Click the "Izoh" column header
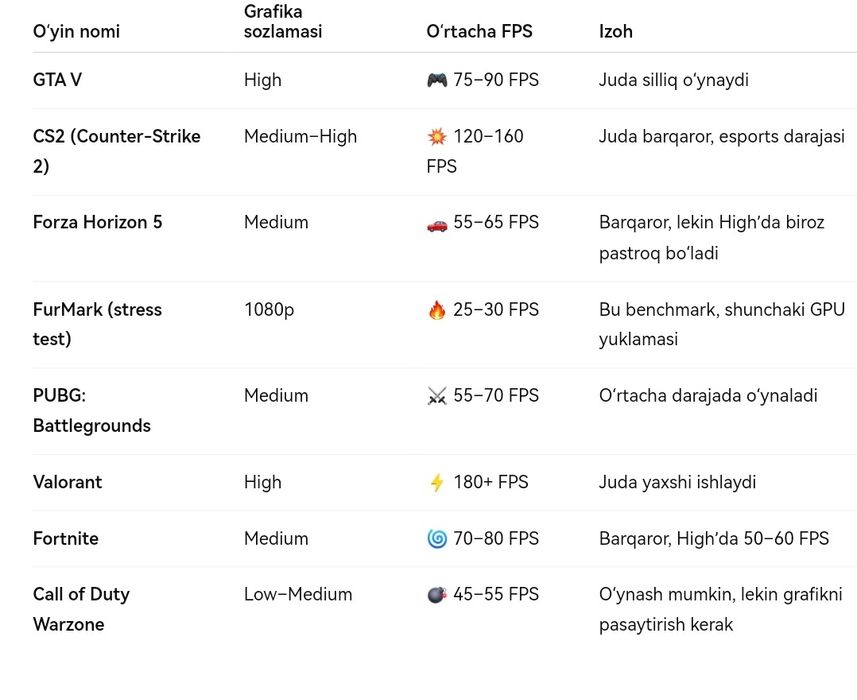Viewport: 857px width, 700px height. coord(616,32)
